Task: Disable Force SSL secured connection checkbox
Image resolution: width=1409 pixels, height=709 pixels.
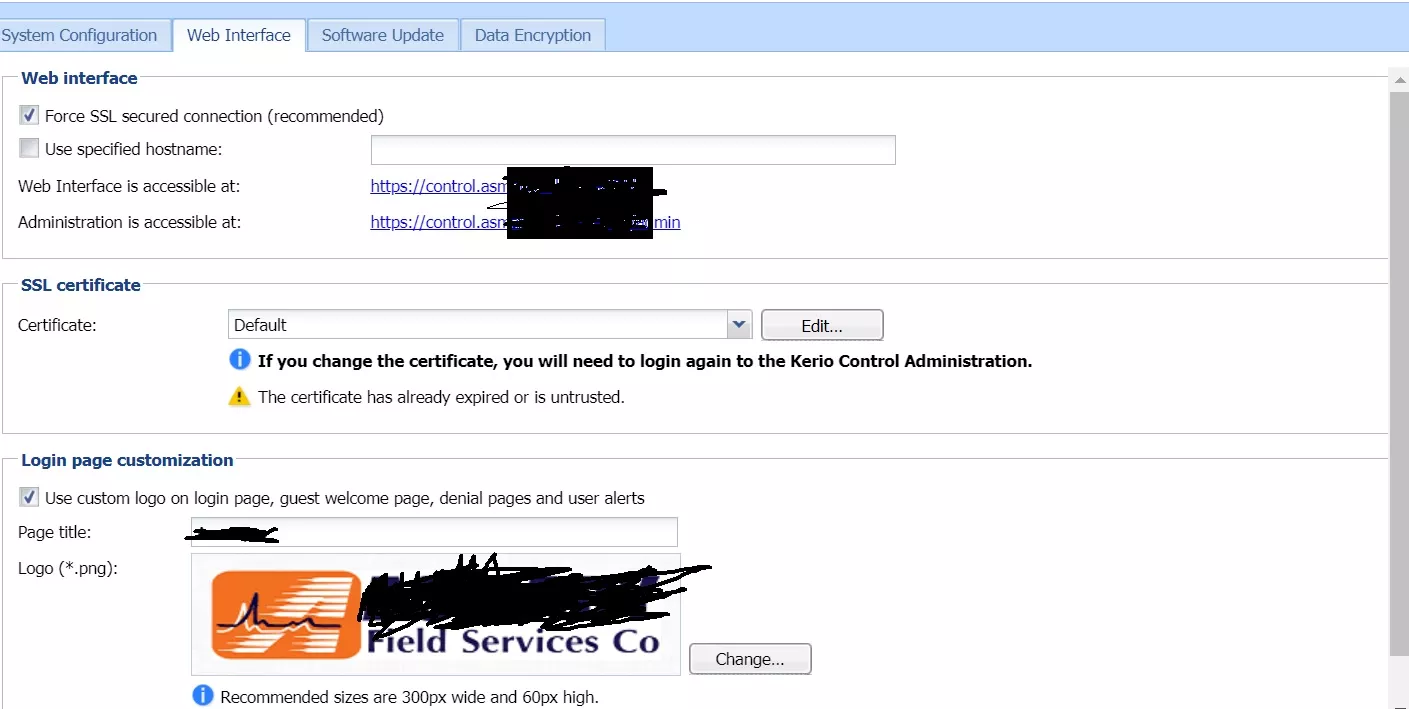Action: (x=29, y=116)
